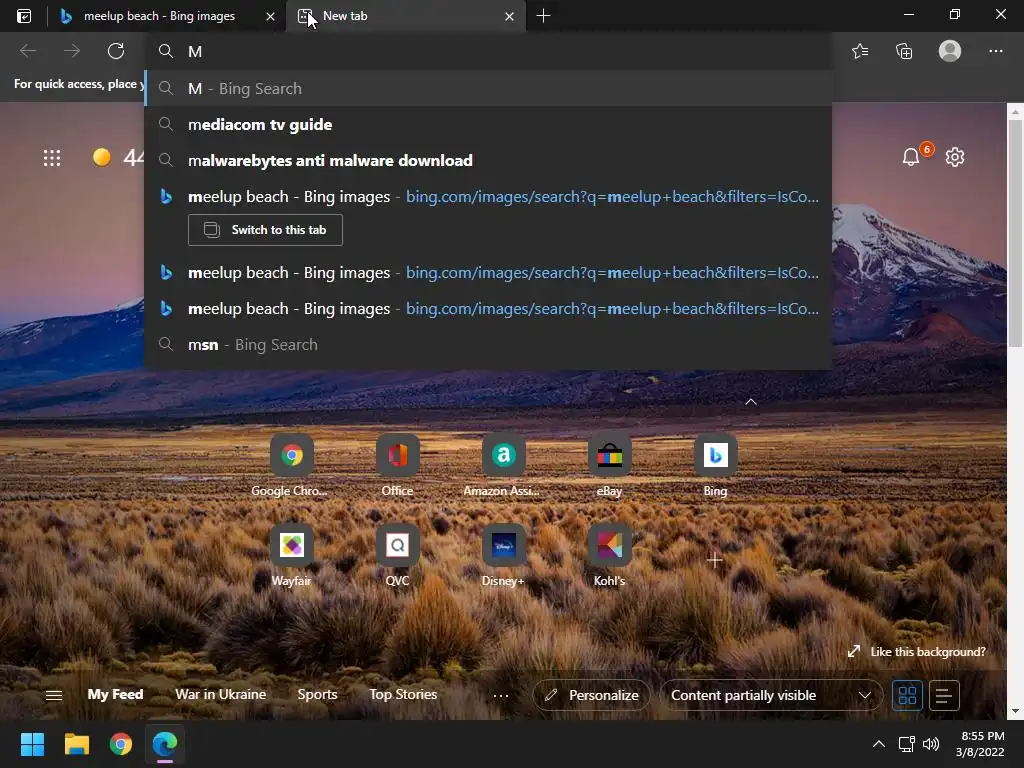
Task: Choose mediacom tv guide suggestion
Action: (488, 124)
